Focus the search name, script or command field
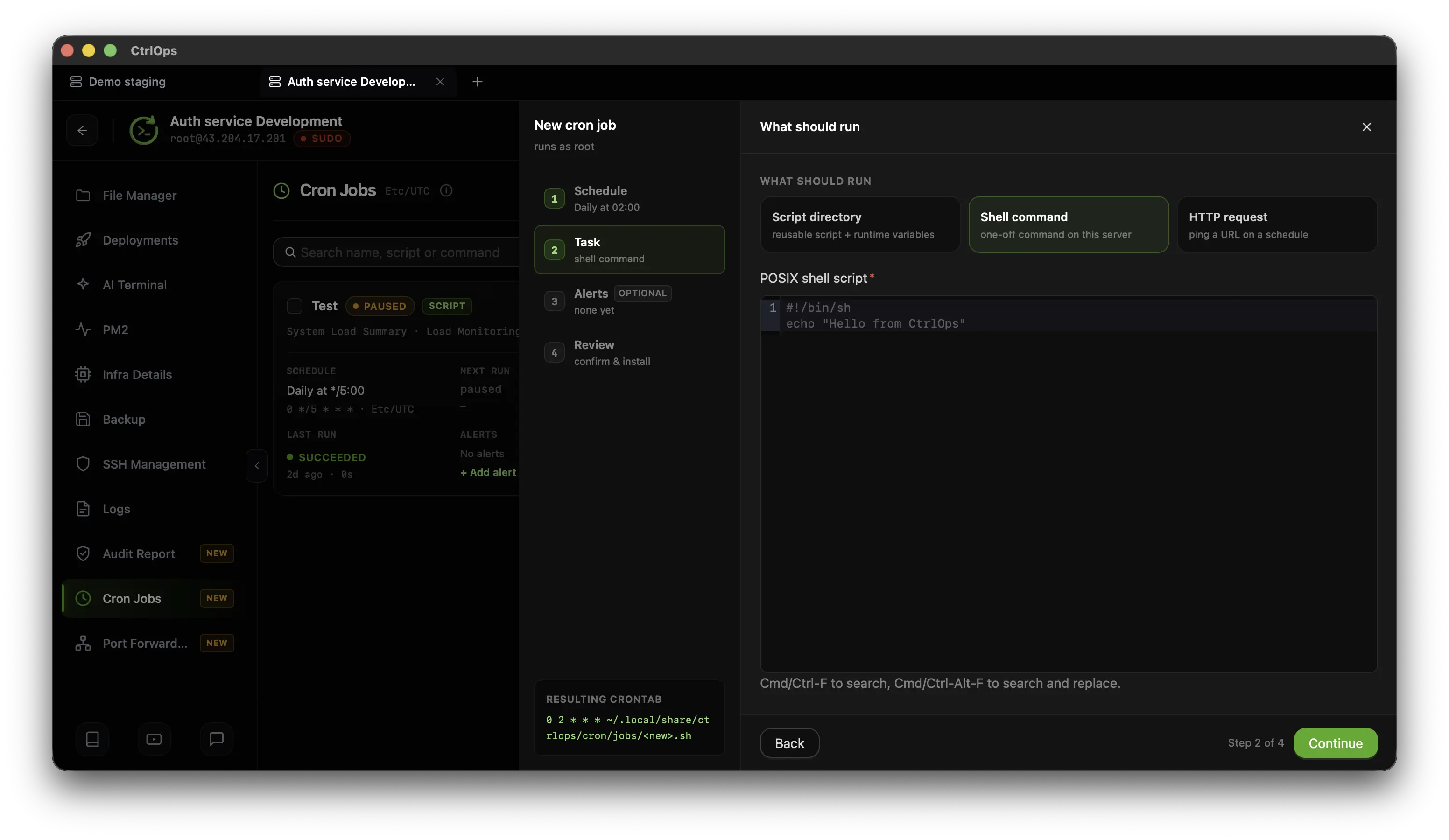This screenshot has width=1449, height=840. (x=397, y=252)
